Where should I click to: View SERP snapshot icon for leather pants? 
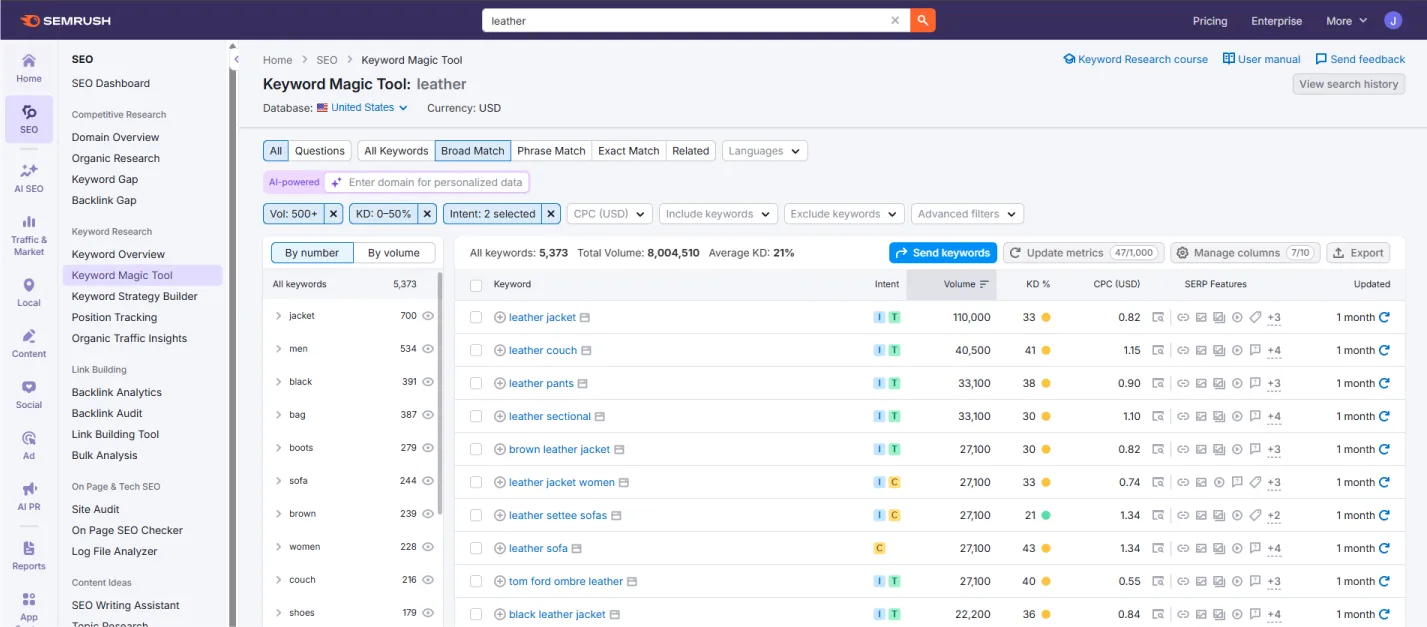[x=1158, y=383]
